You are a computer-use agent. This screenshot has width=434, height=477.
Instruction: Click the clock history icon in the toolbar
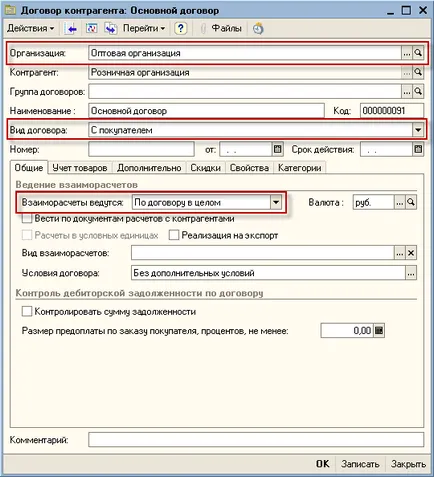coord(258,29)
